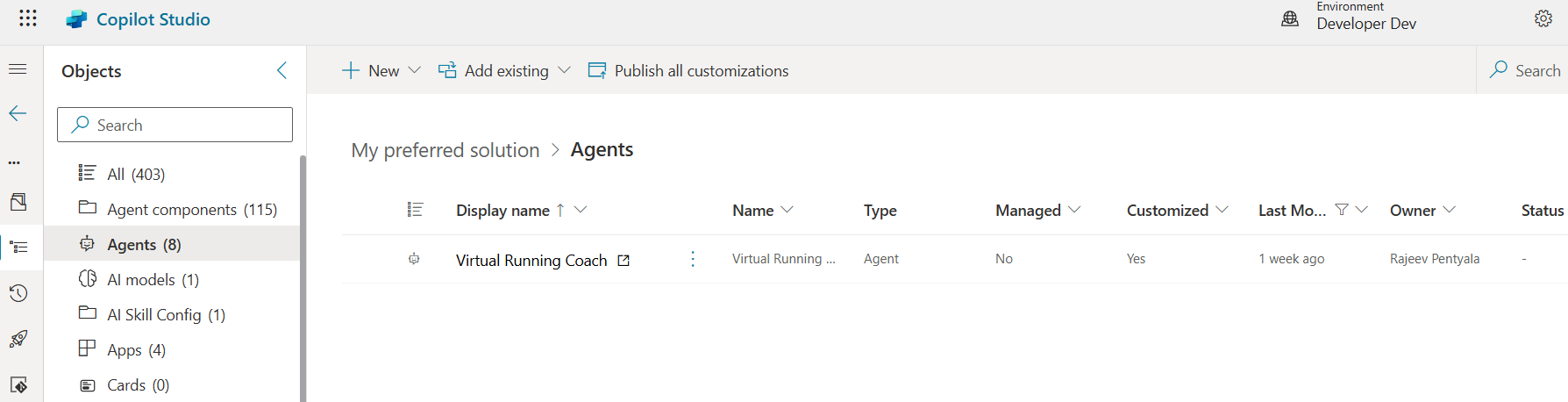
Task: Click the rocket publish icon in rail
Action: point(18,339)
